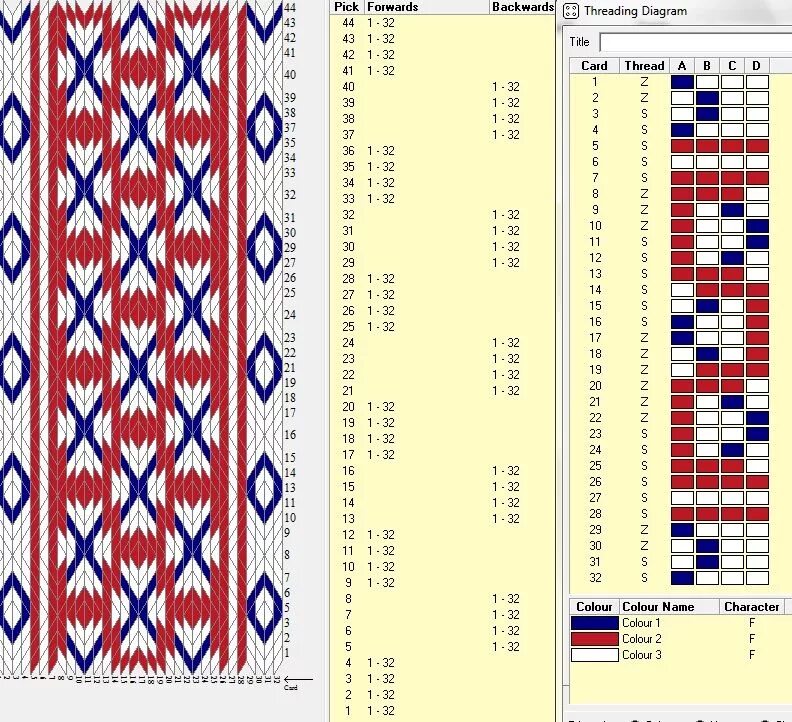
Task: Click the S thread direction of card 4
Action: (x=644, y=130)
